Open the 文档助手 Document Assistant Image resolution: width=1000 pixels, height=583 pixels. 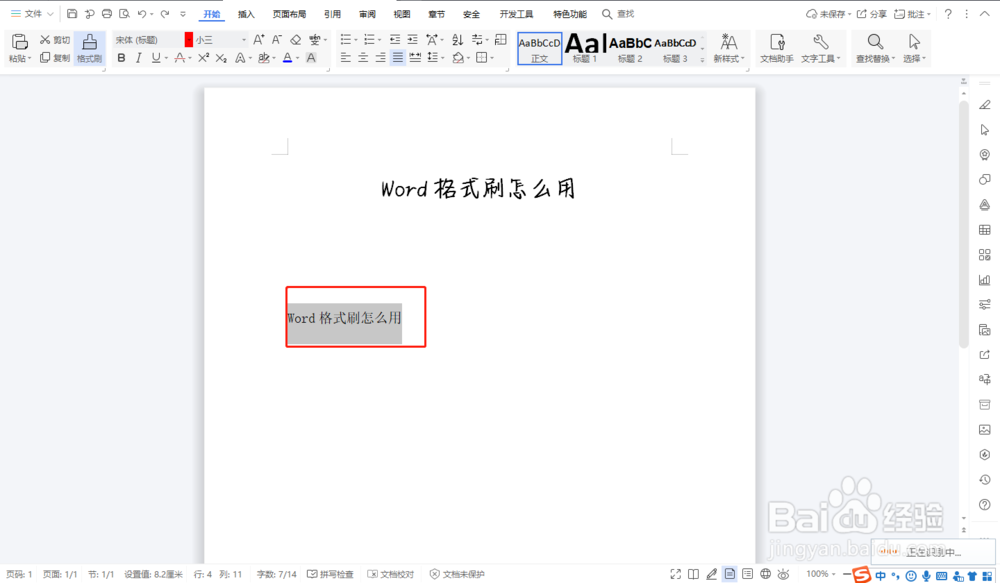point(778,49)
